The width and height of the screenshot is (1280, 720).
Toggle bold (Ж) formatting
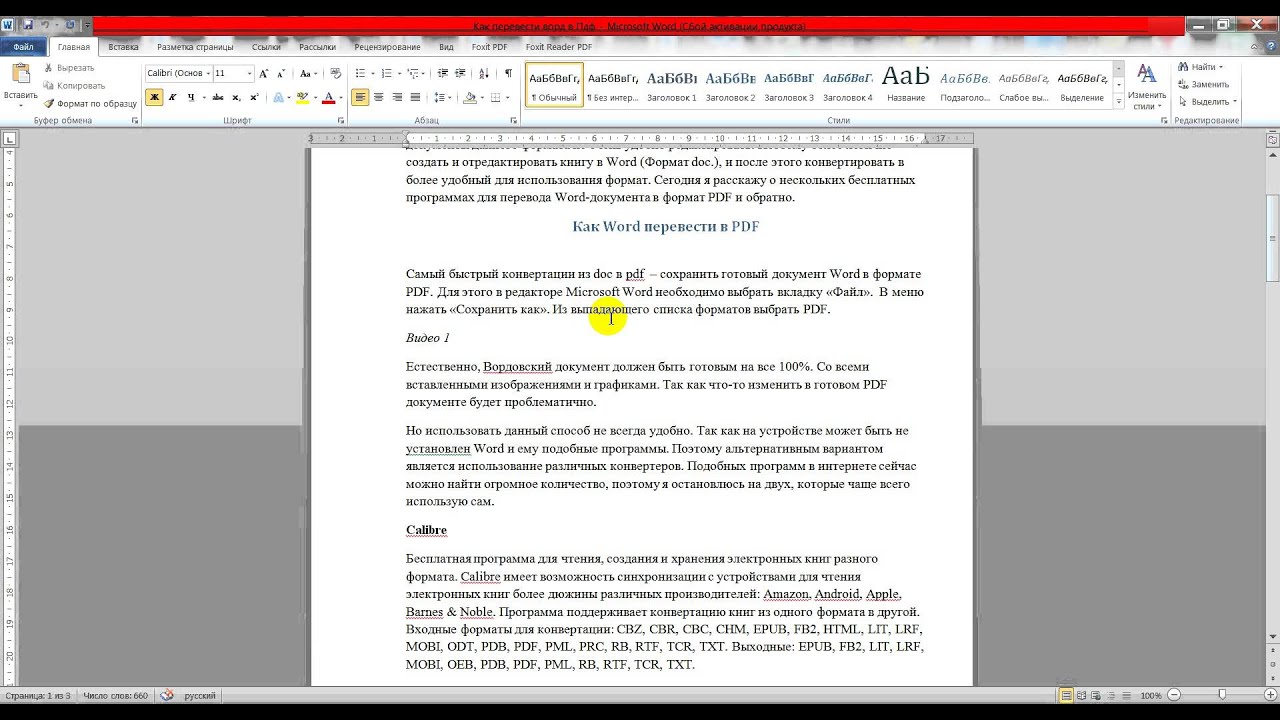click(x=154, y=98)
